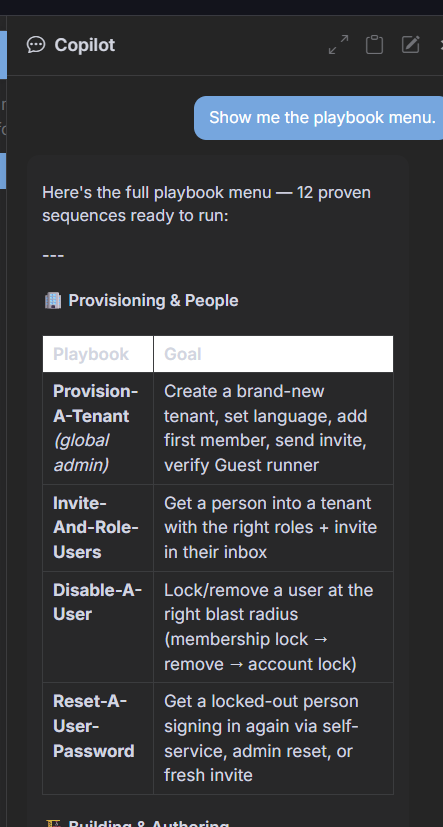Click the clipboard icon in Copilot header

tap(374, 45)
